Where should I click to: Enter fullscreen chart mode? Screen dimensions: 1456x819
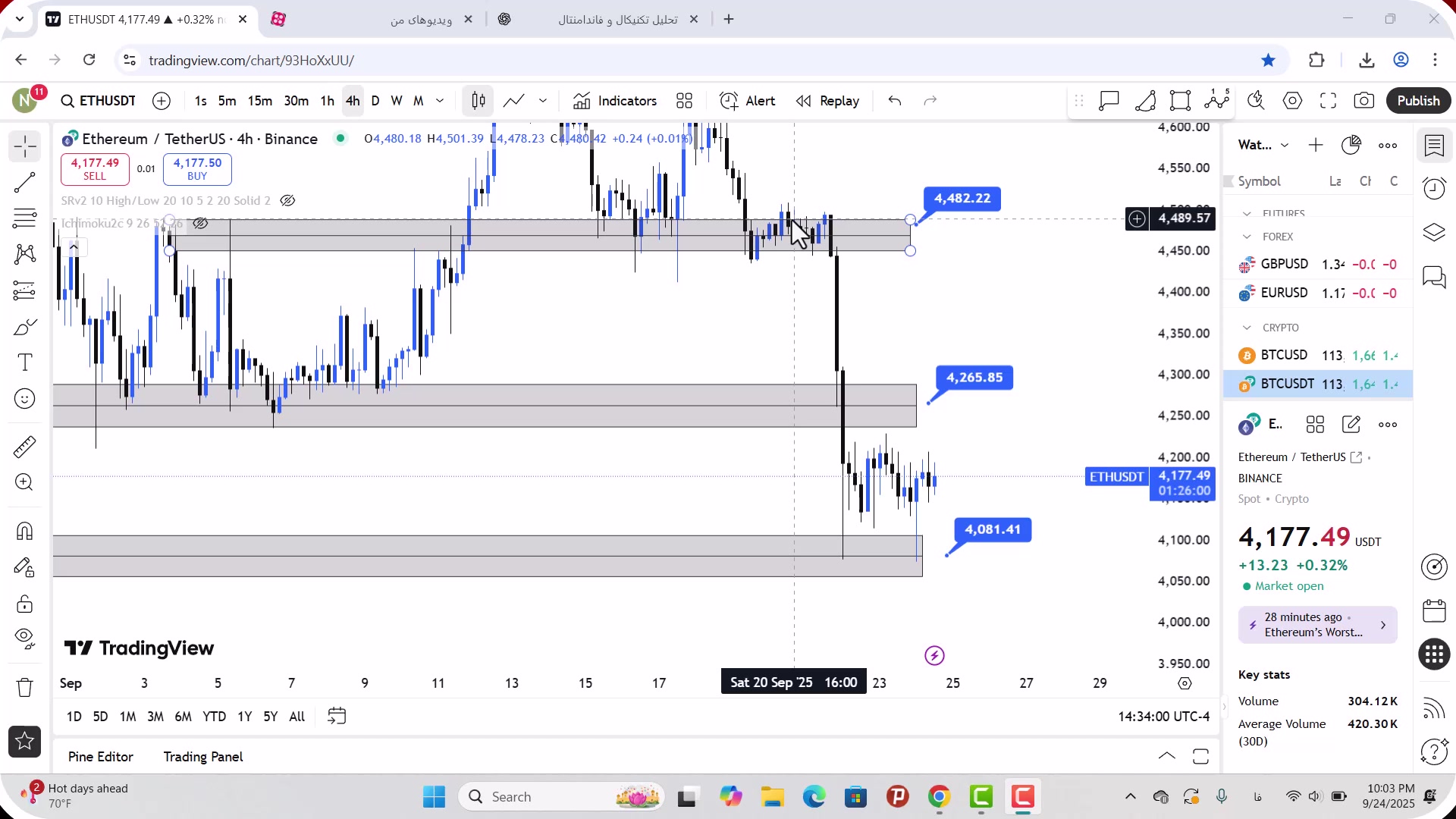1328,101
